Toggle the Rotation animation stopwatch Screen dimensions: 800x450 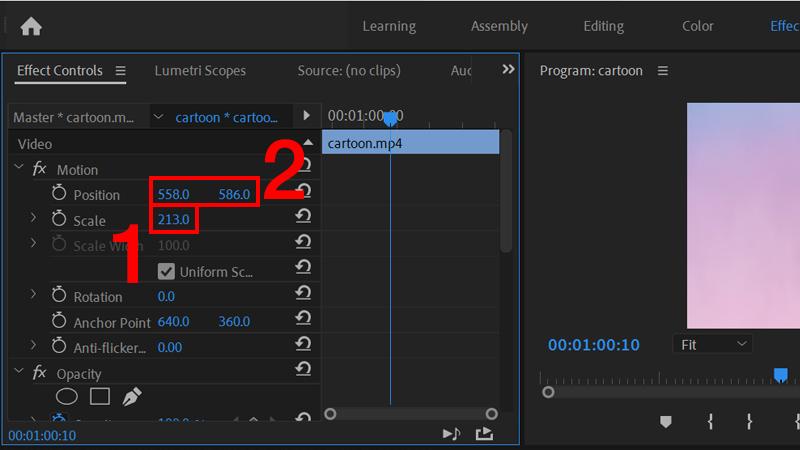(x=58, y=296)
